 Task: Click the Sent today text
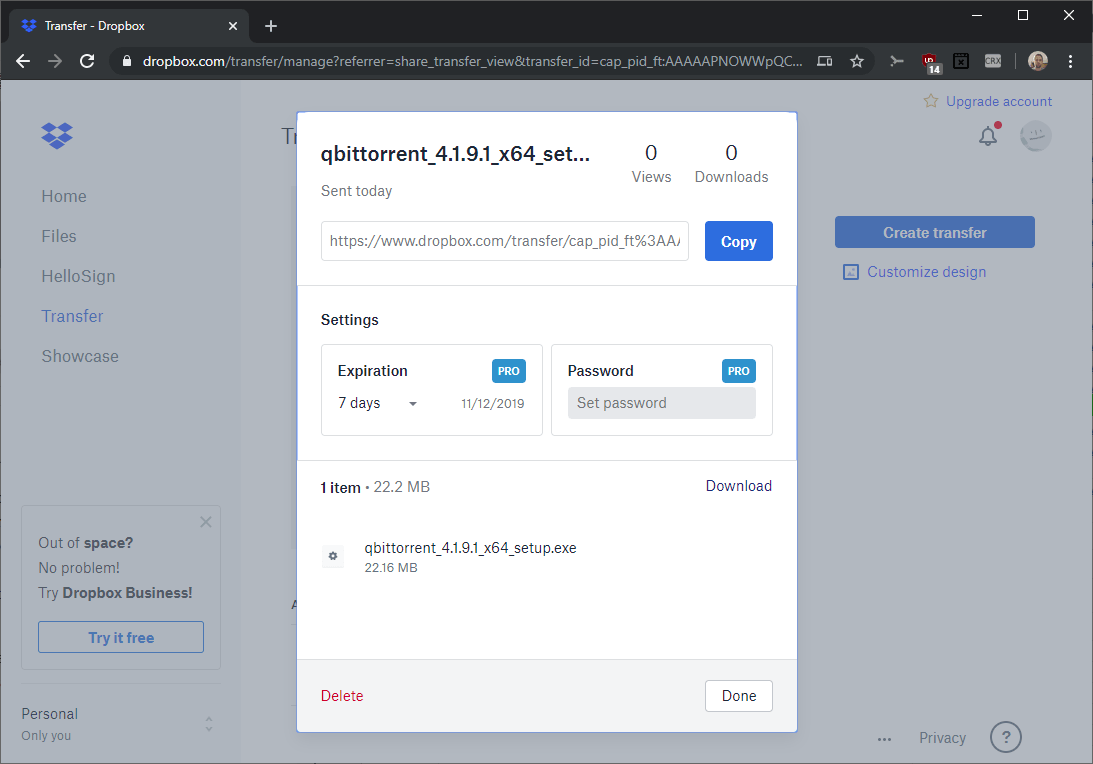[x=356, y=191]
